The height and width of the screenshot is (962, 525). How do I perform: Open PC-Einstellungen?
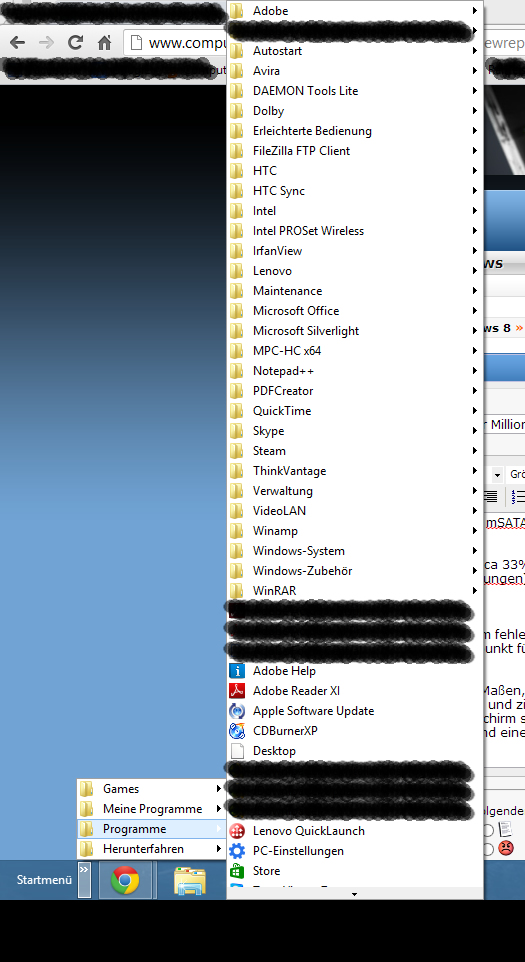point(355,851)
